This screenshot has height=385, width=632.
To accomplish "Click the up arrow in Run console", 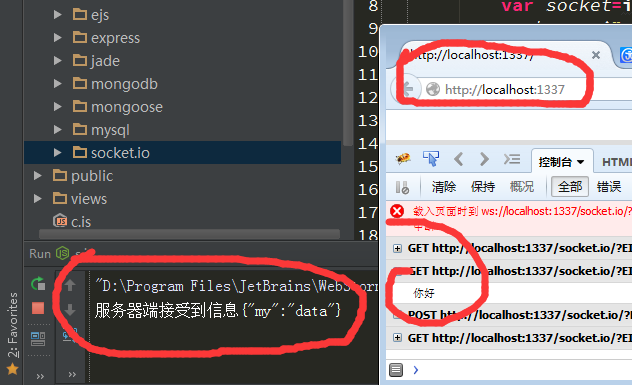I will click(x=70, y=285).
